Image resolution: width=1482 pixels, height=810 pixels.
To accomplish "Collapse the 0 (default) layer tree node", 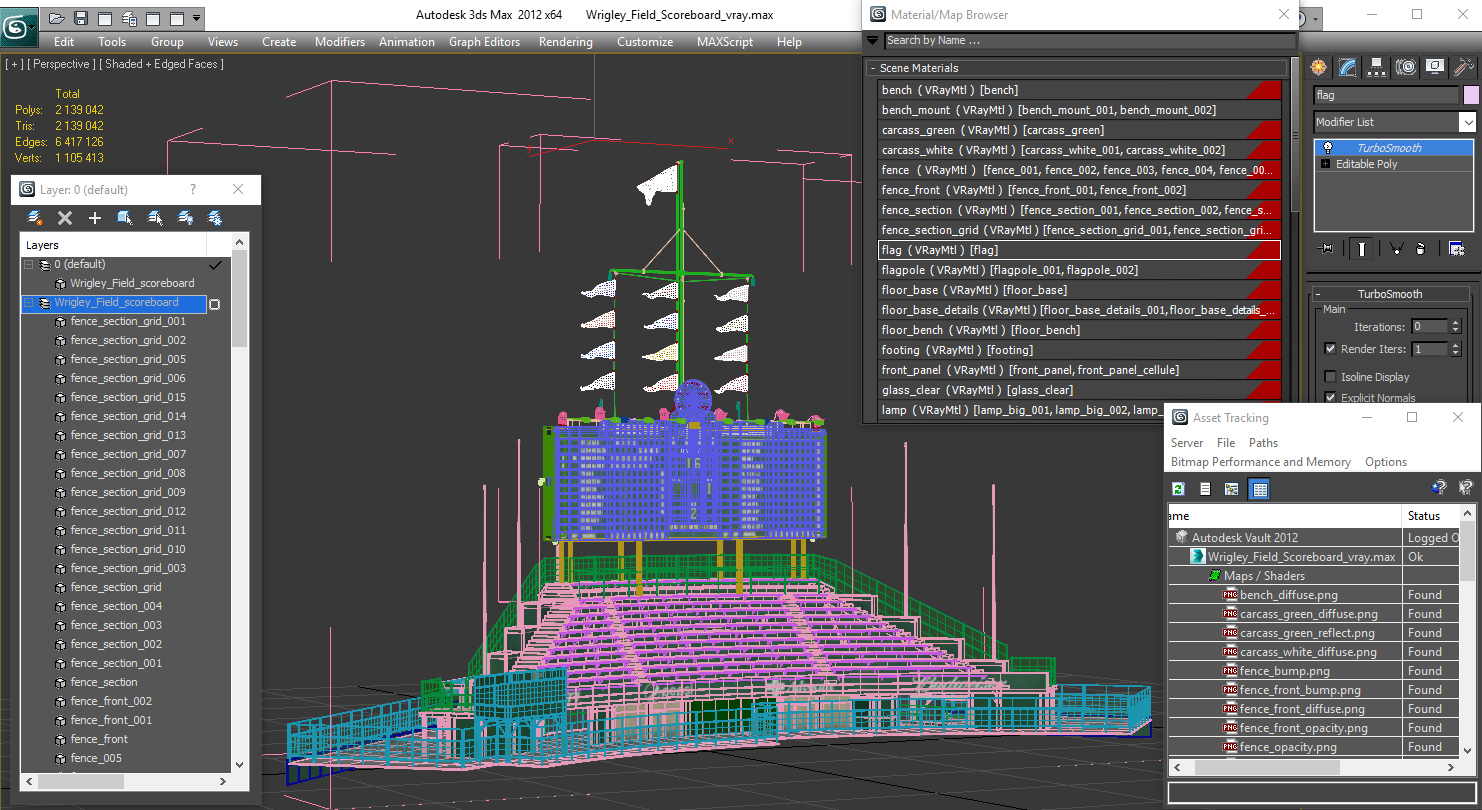I will pyautogui.click(x=28, y=265).
